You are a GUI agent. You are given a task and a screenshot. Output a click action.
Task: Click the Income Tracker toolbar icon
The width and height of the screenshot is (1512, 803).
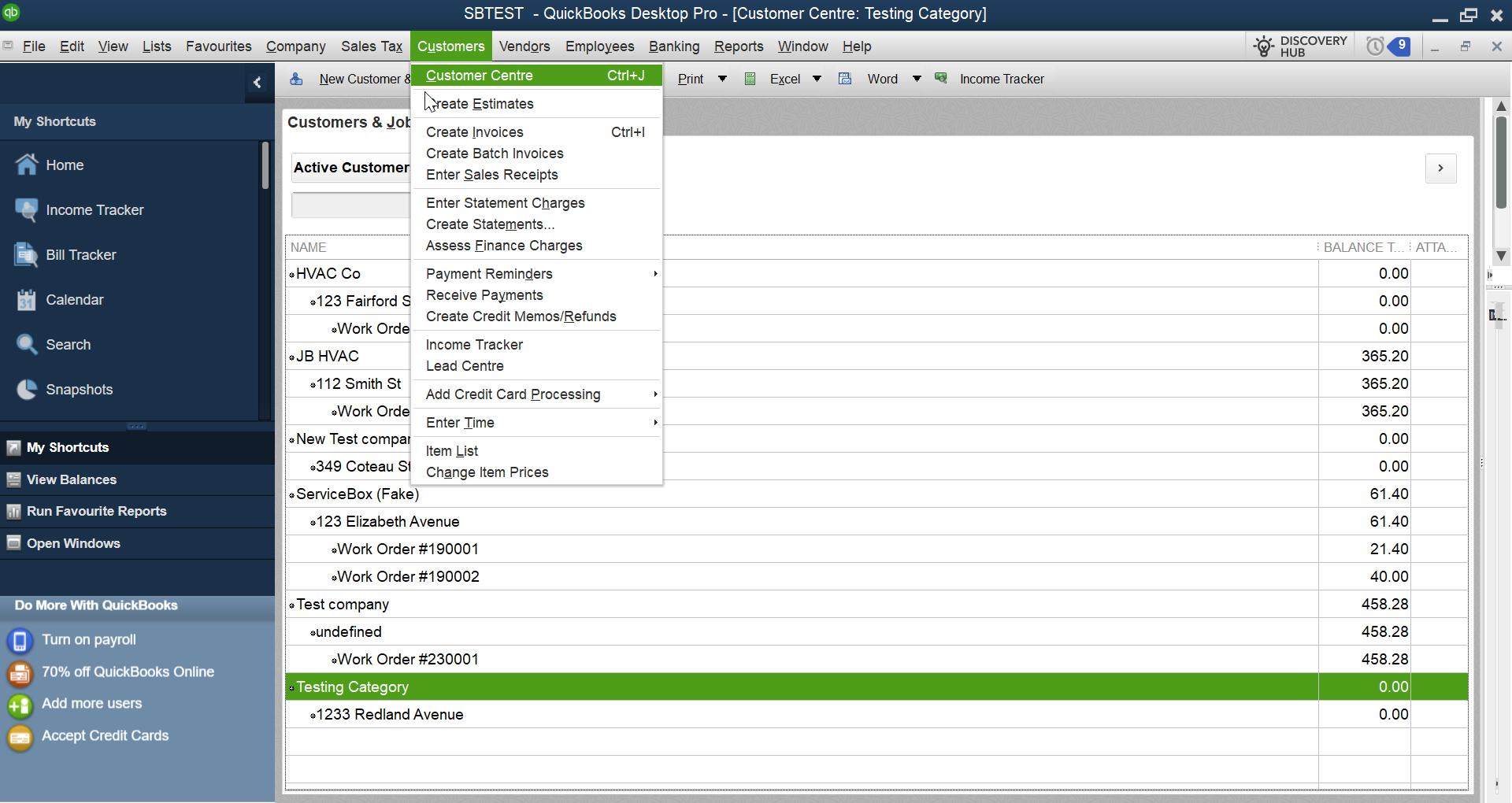click(941, 79)
